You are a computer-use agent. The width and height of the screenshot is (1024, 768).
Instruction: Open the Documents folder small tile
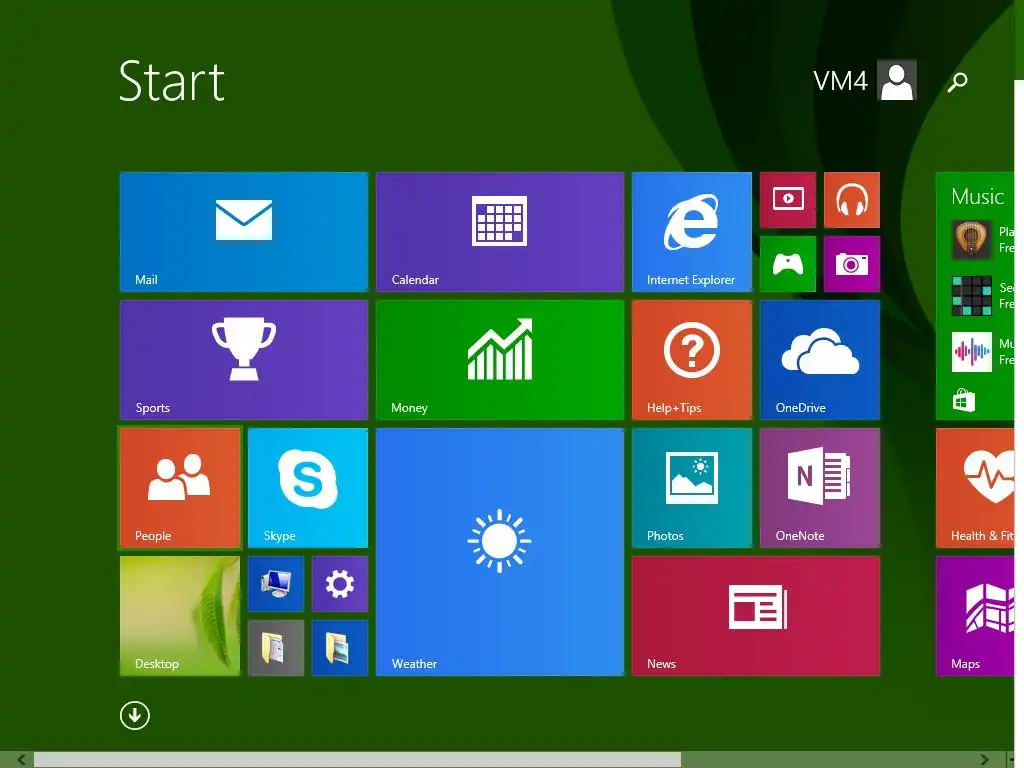click(276, 648)
